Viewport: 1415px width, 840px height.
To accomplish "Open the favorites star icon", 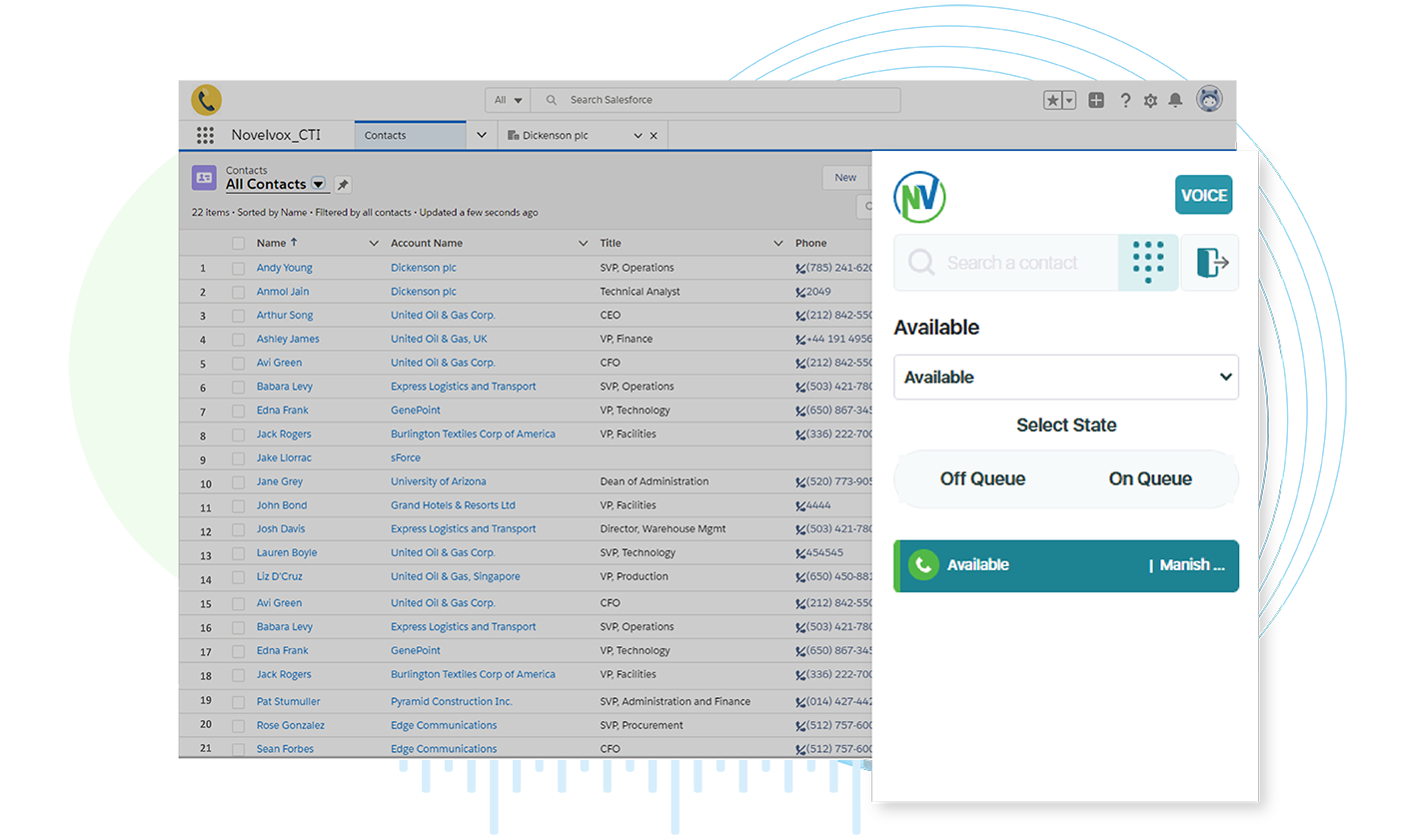I will (x=1052, y=100).
